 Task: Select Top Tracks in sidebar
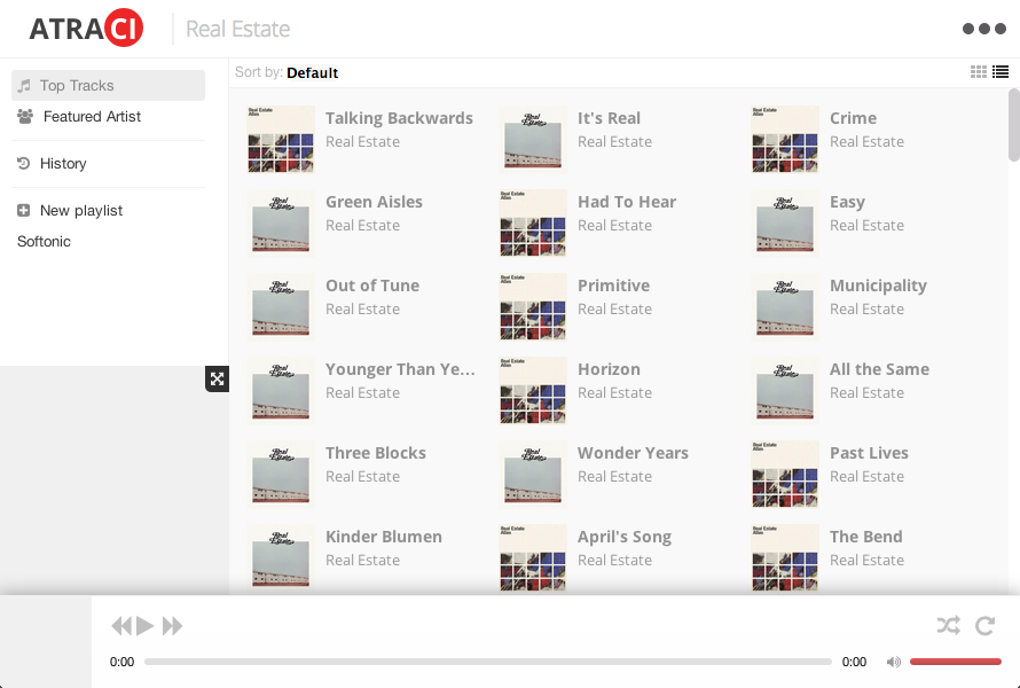point(108,85)
